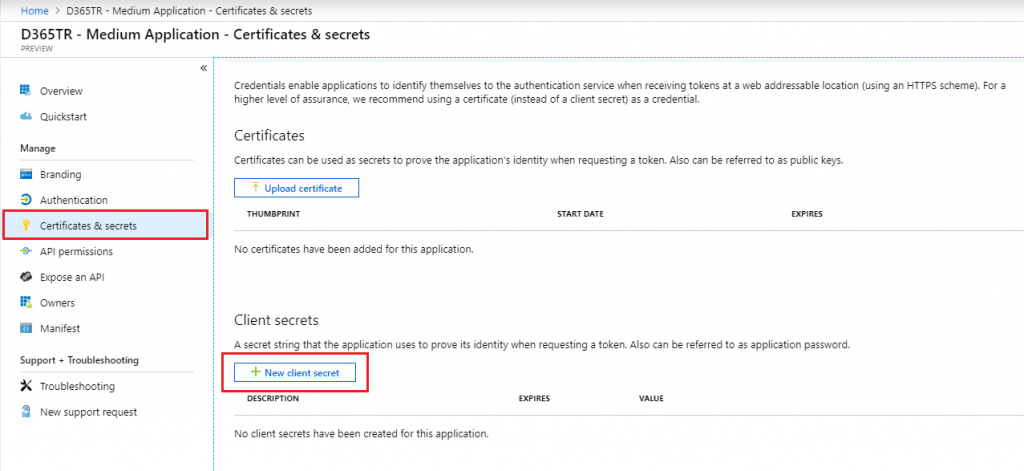Click the Troubleshooting wrench icon
1024x471 pixels.
point(26,386)
